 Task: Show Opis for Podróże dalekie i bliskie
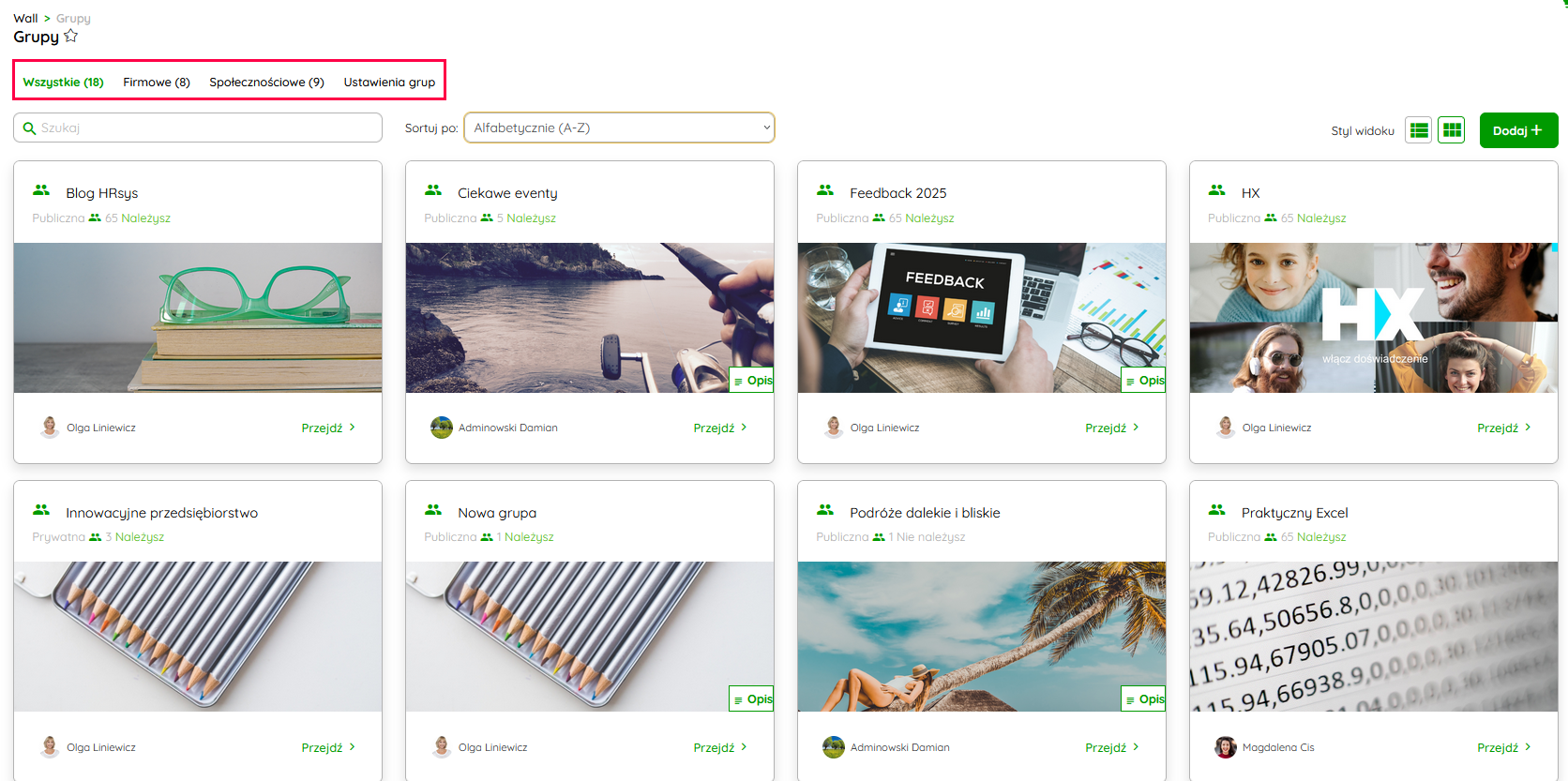tap(1145, 699)
